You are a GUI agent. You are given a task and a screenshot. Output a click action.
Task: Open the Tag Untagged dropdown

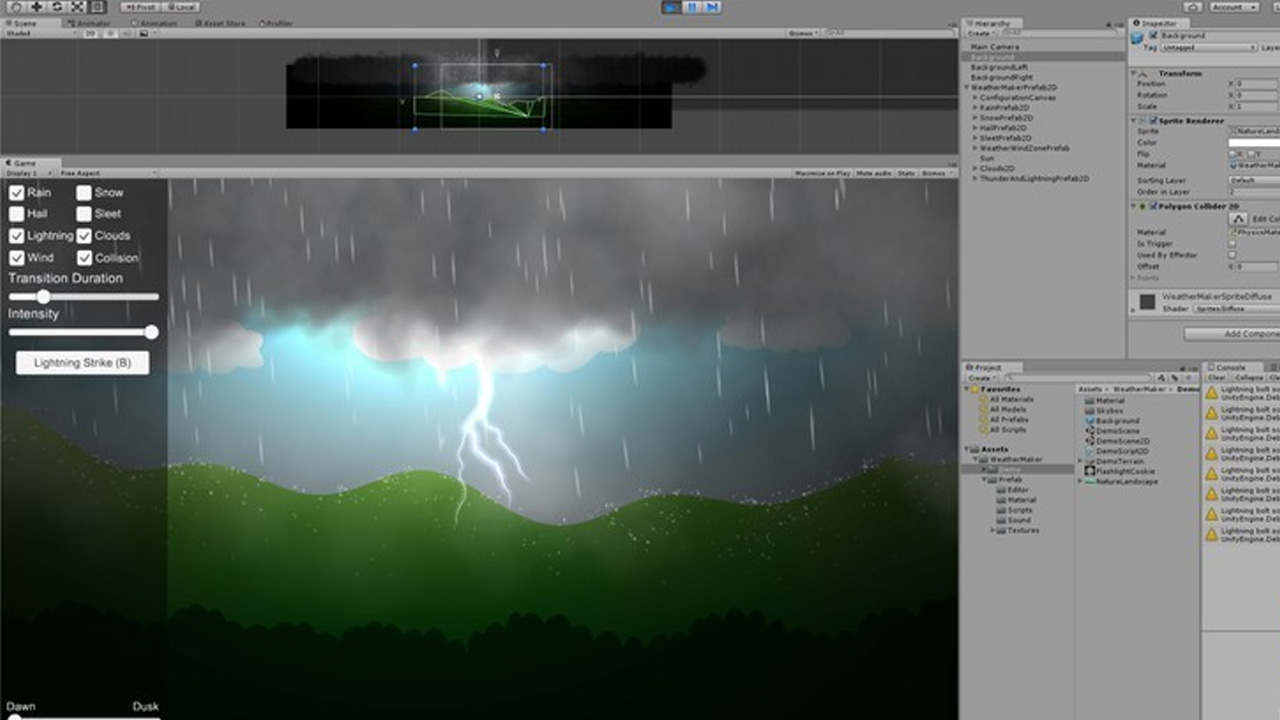1208,47
